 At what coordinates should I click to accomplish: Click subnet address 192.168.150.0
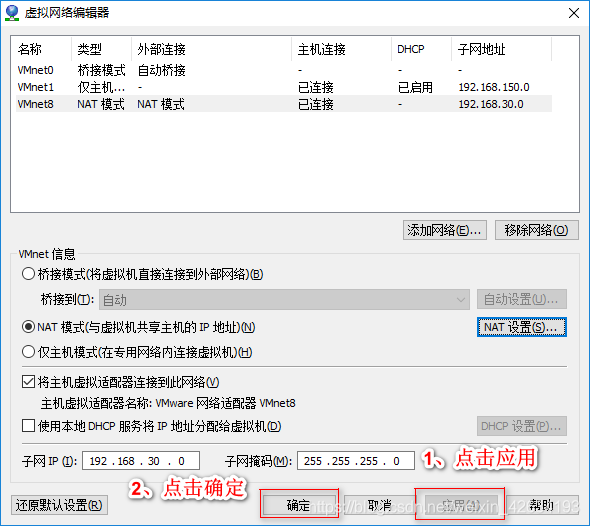tap(494, 87)
